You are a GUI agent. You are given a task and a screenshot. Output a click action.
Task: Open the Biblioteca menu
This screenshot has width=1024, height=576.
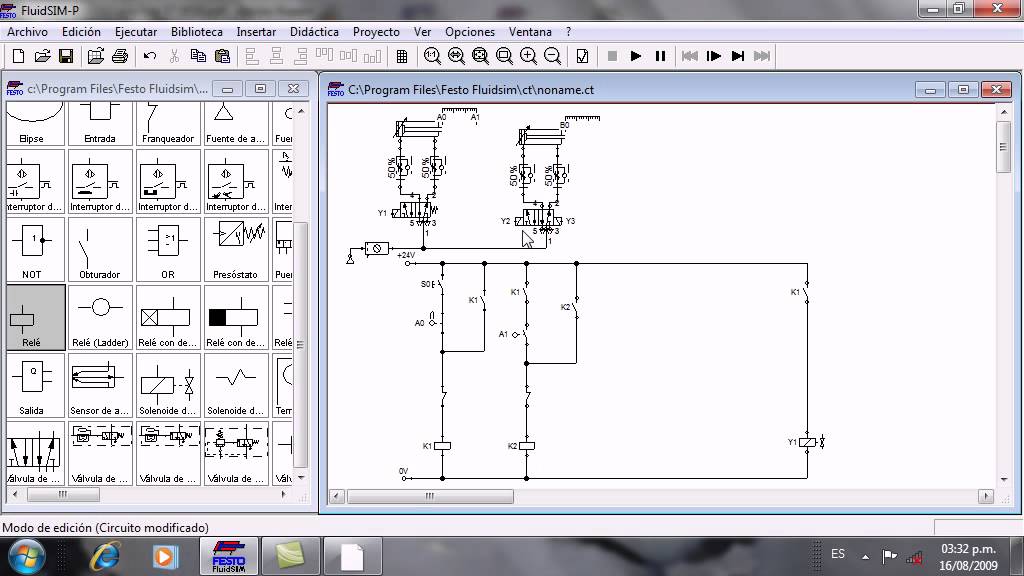(x=197, y=31)
